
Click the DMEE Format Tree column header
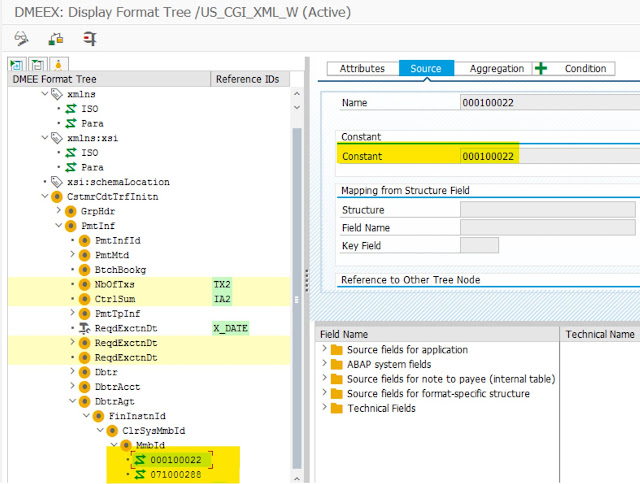(109, 79)
